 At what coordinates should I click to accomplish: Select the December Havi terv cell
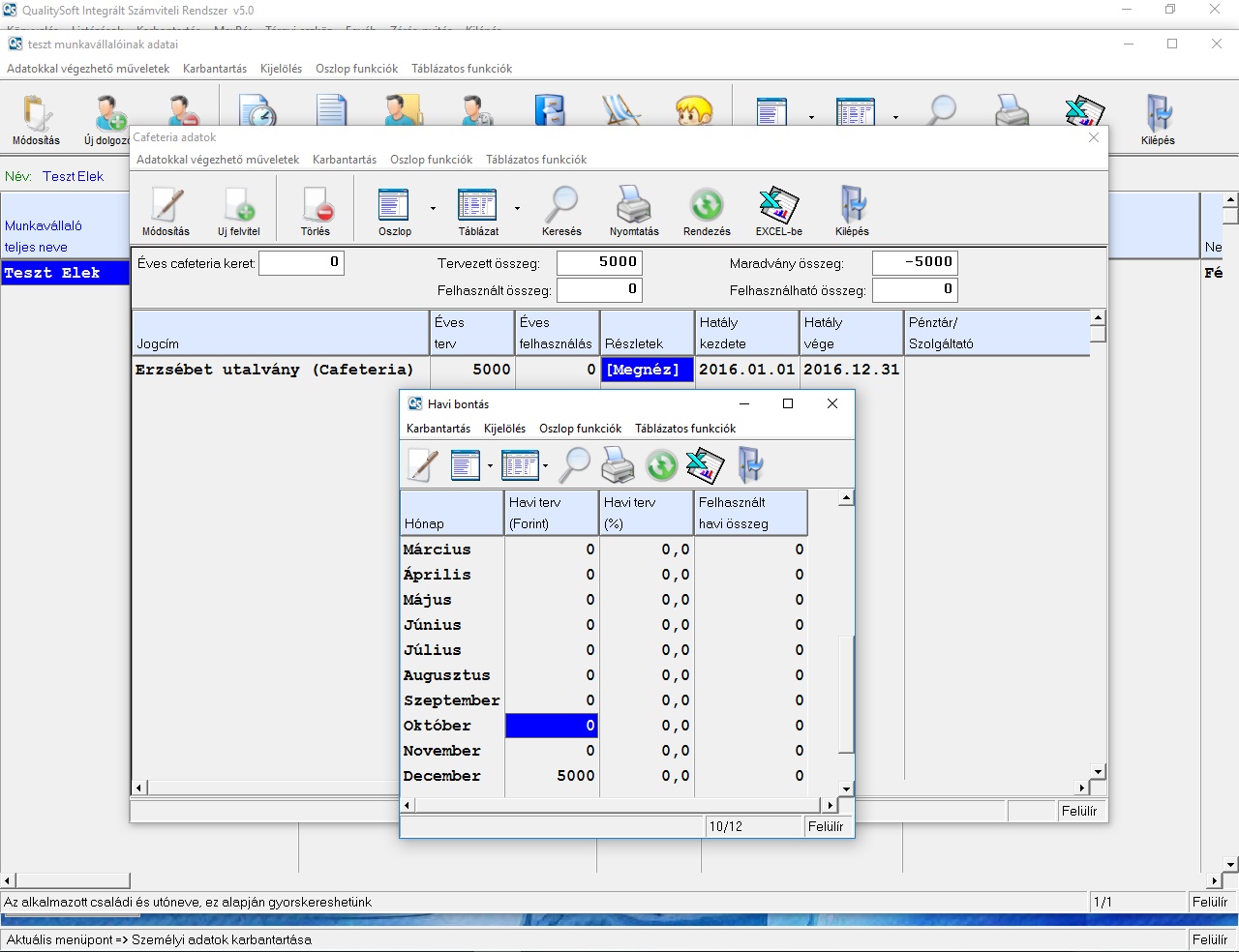pos(552,776)
